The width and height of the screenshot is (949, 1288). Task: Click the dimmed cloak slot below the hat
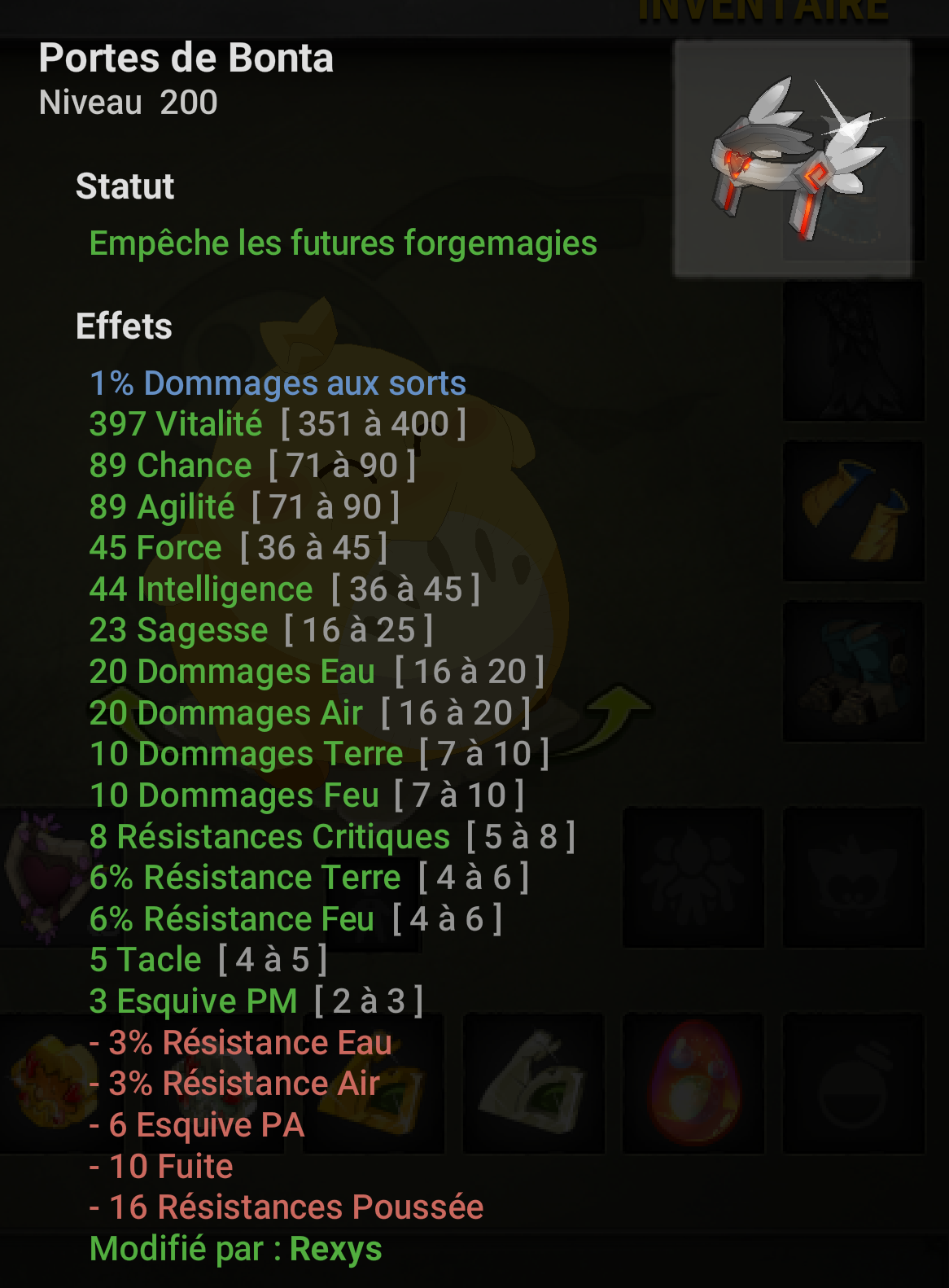853,351
